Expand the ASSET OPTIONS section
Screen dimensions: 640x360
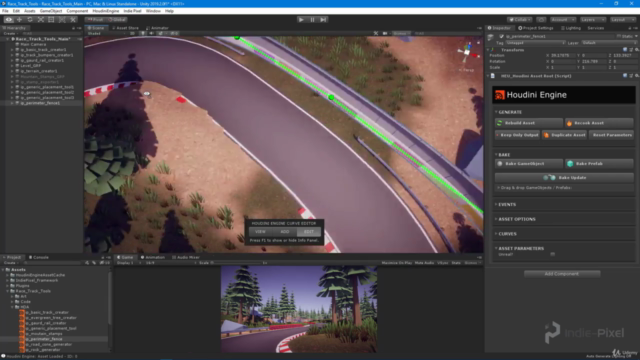516,219
